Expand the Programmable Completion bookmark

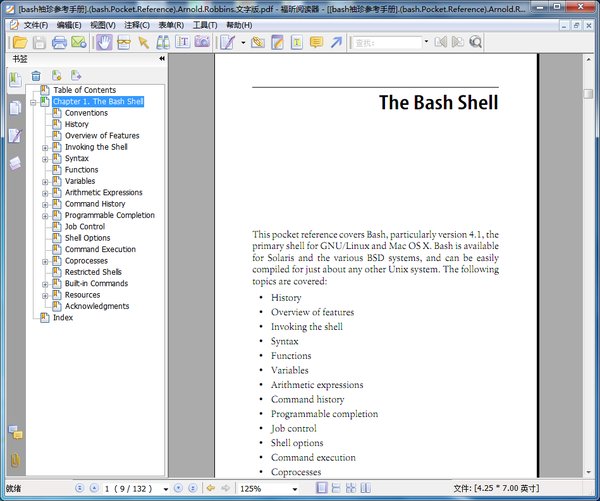45,216
